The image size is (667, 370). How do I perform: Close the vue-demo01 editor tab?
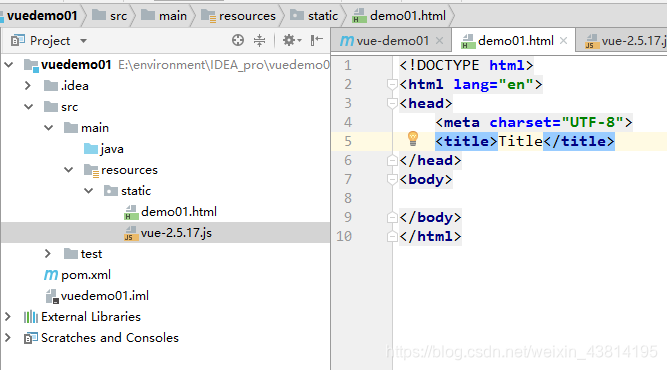[x=439, y=41]
